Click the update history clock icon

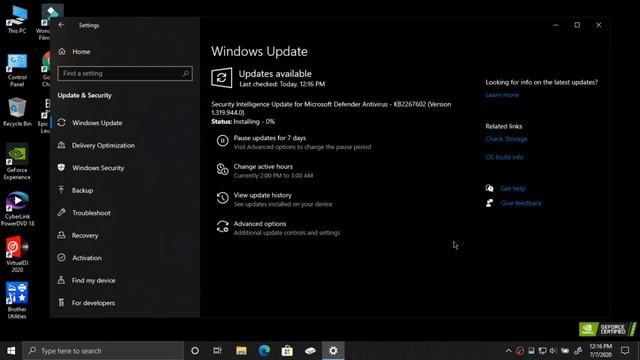point(222,198)
